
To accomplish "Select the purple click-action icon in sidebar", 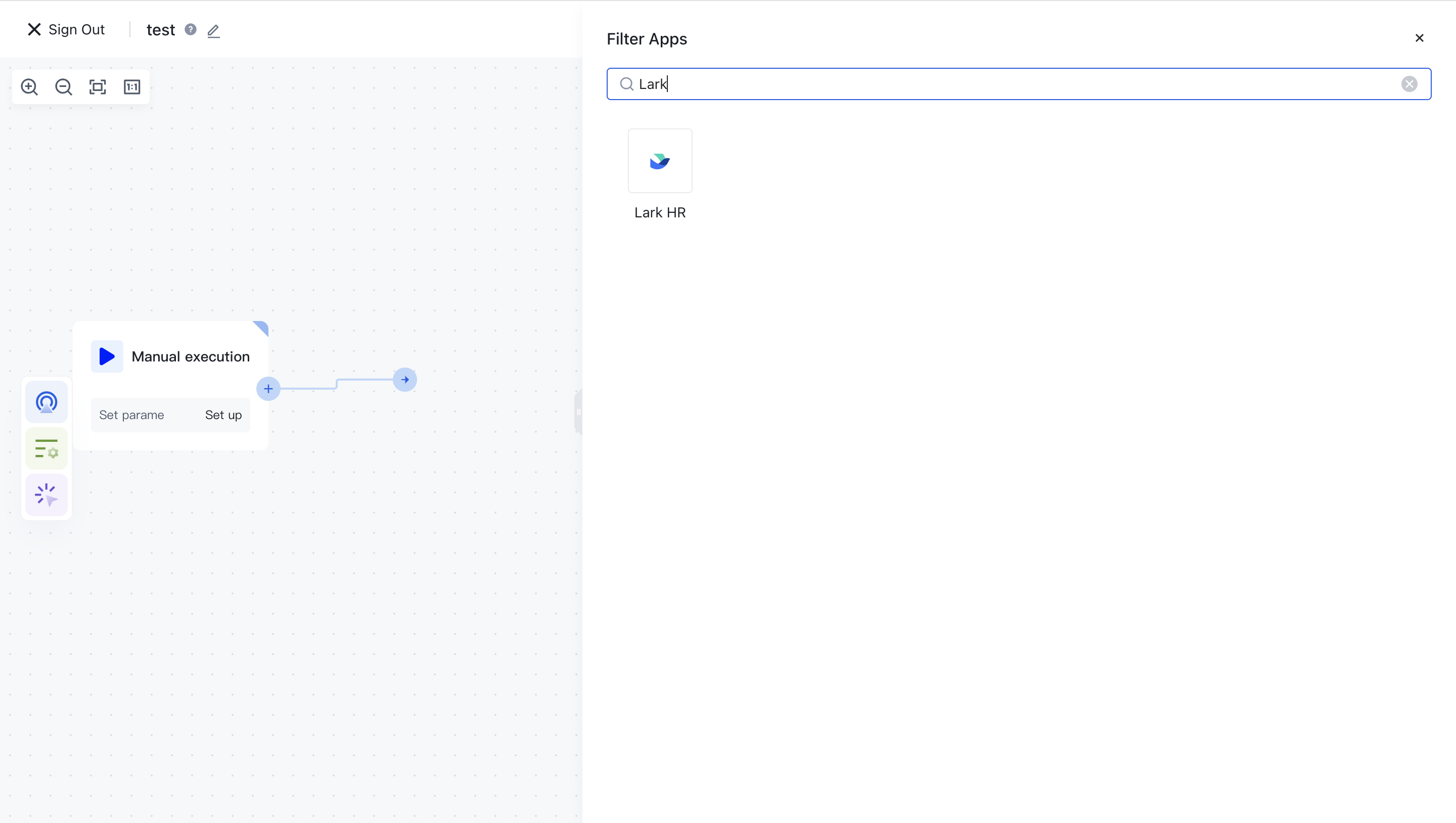I will pyautogui.click(x=47, y=495).
